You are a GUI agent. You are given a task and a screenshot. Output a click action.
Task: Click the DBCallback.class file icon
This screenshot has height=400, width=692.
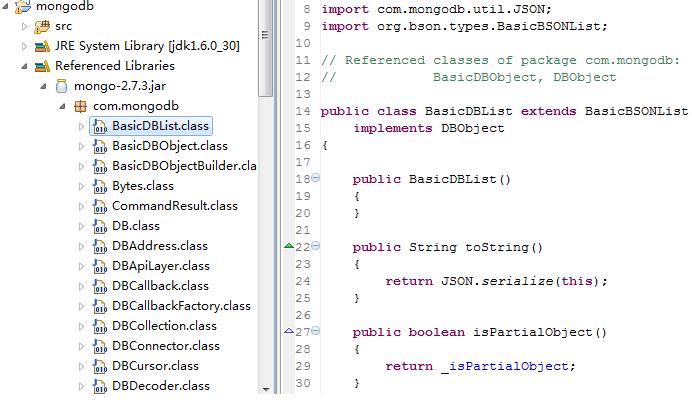tap(100, 286)
